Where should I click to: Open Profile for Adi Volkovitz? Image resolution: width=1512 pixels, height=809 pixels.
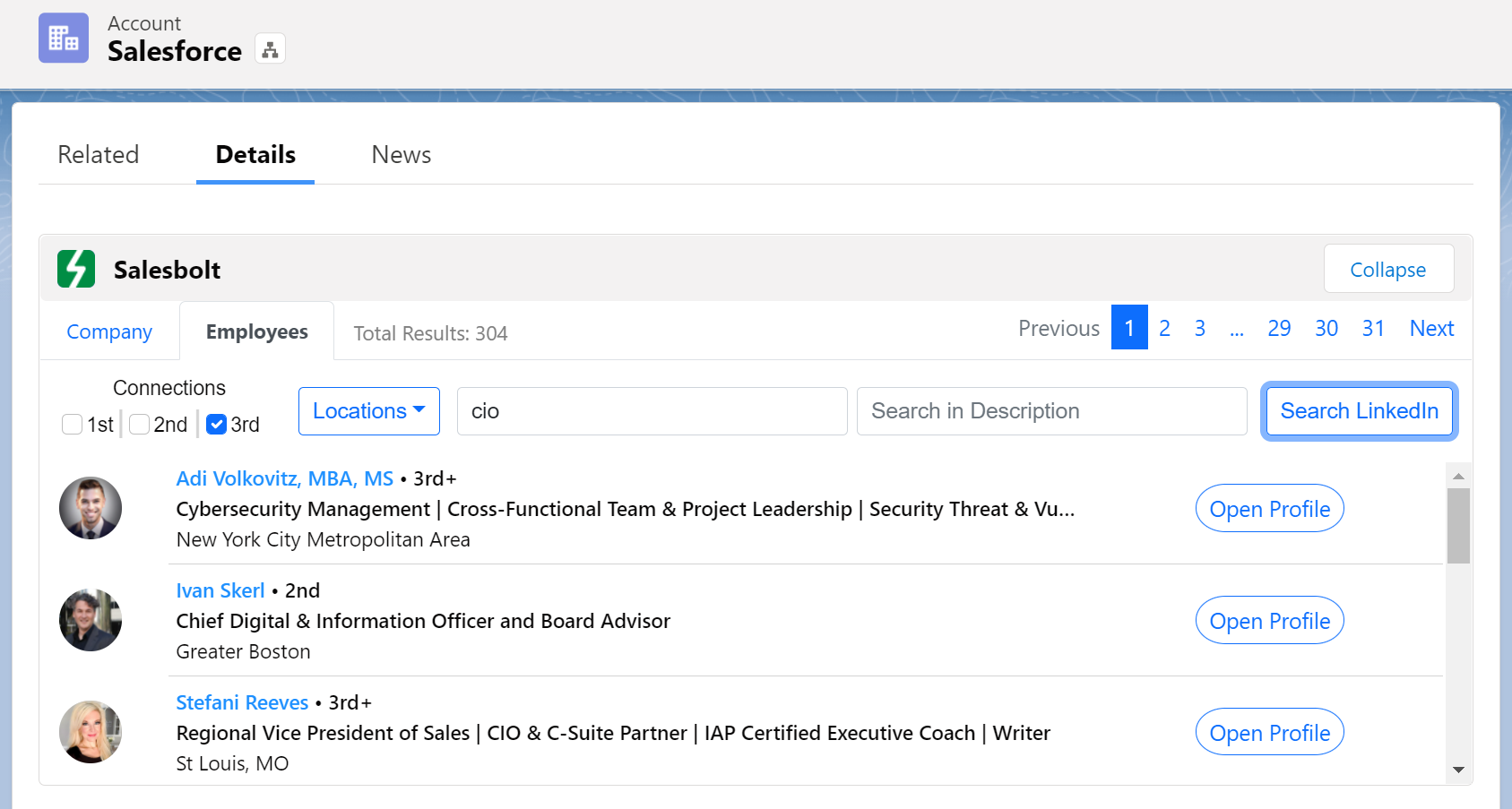[1270, 509]
